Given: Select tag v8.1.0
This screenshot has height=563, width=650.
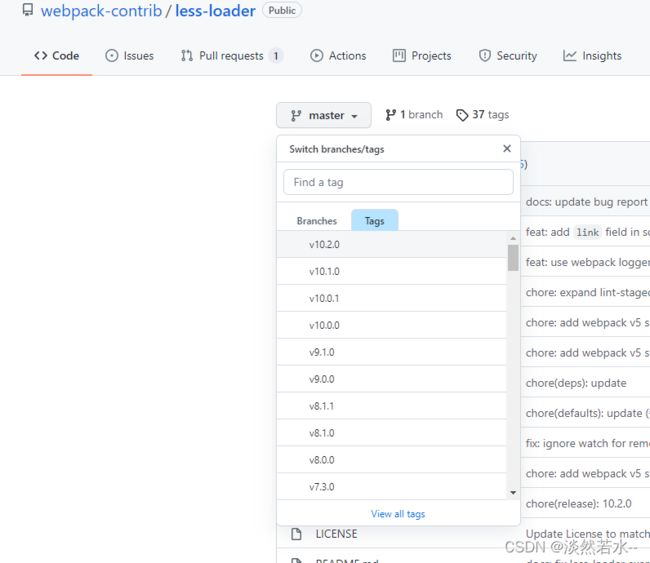Looking at the screenshot, I should [392, 433].
